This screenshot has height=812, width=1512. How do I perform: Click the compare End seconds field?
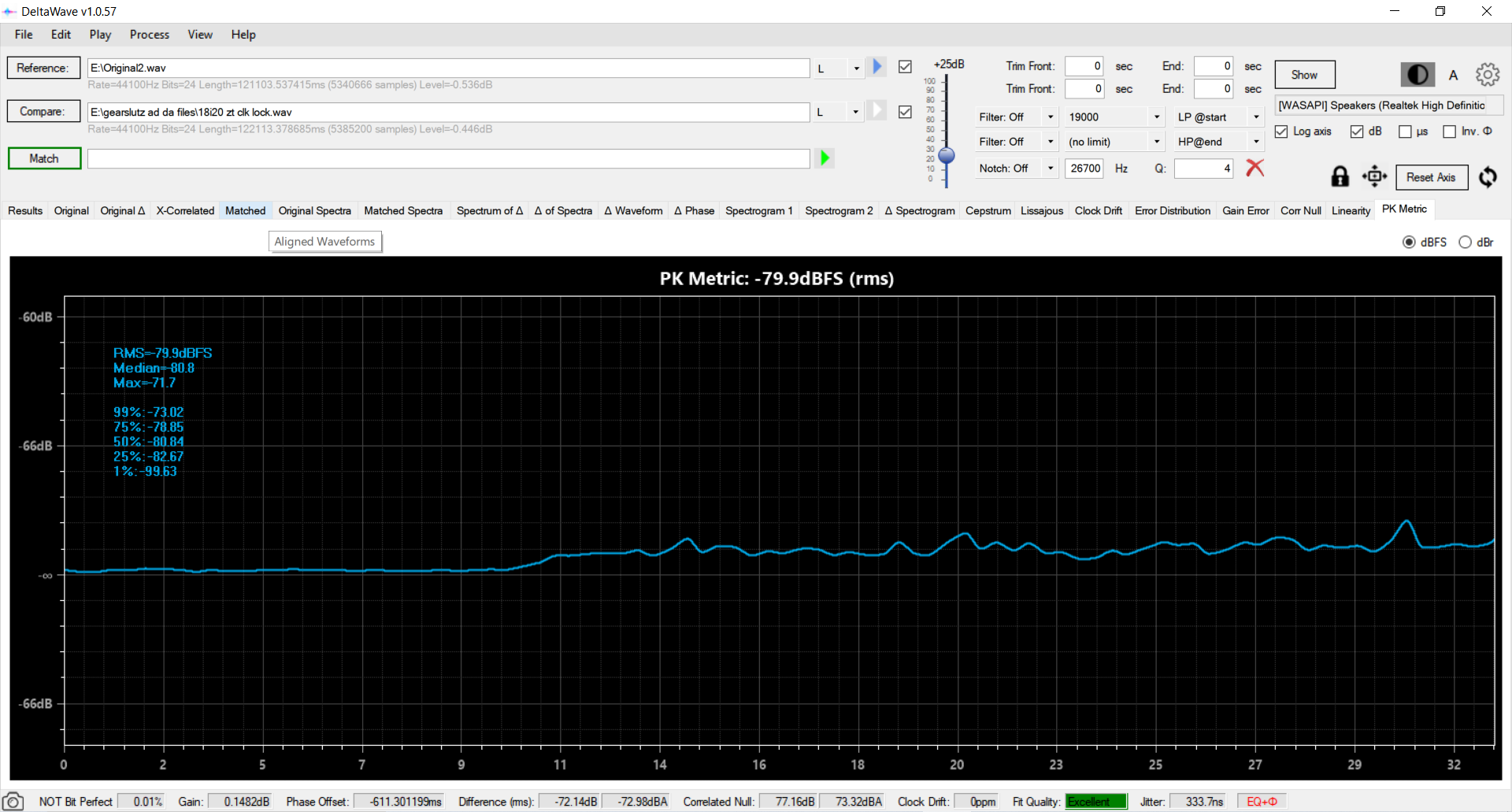tap(1214, 89)
